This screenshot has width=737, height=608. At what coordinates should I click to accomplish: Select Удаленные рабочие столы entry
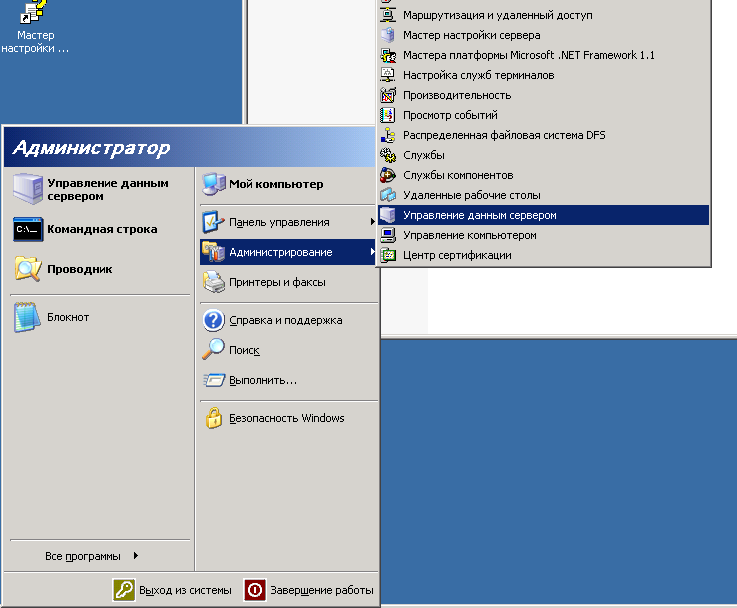tap(544, 195)
